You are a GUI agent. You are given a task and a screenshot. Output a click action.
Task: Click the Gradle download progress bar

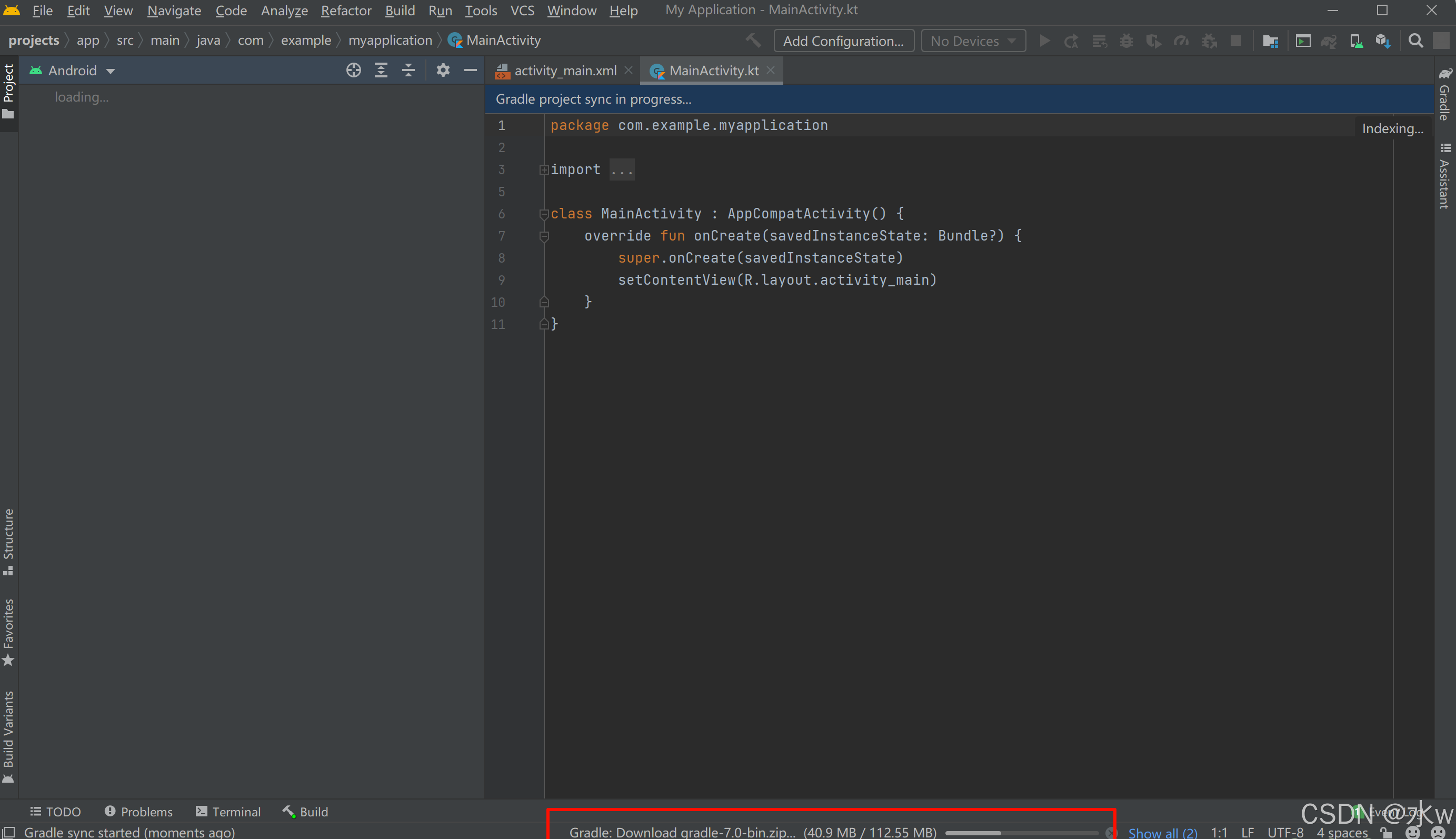(1021, 833)
